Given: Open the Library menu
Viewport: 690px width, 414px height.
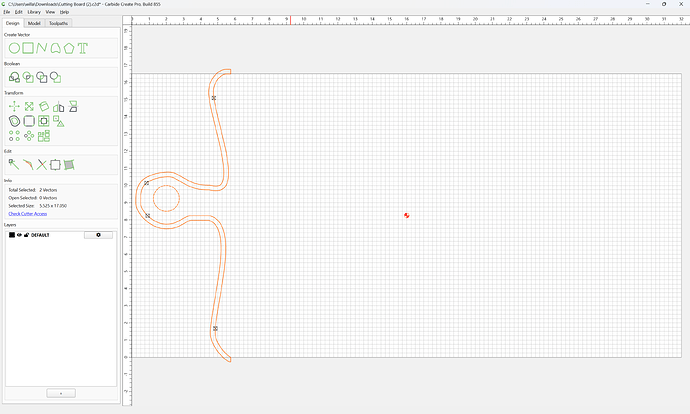Looking at the screenshot, I should coord(34,12).
